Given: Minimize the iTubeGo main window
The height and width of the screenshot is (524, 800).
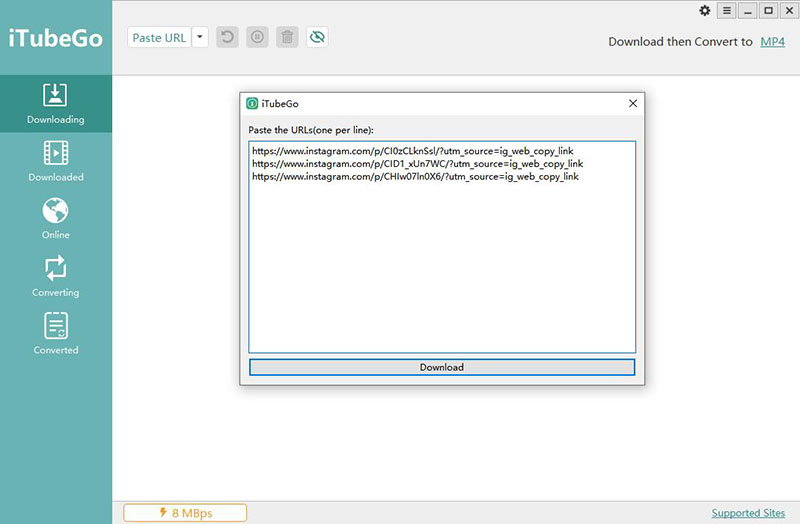Looking at the screenshot, I should point(747,11).
